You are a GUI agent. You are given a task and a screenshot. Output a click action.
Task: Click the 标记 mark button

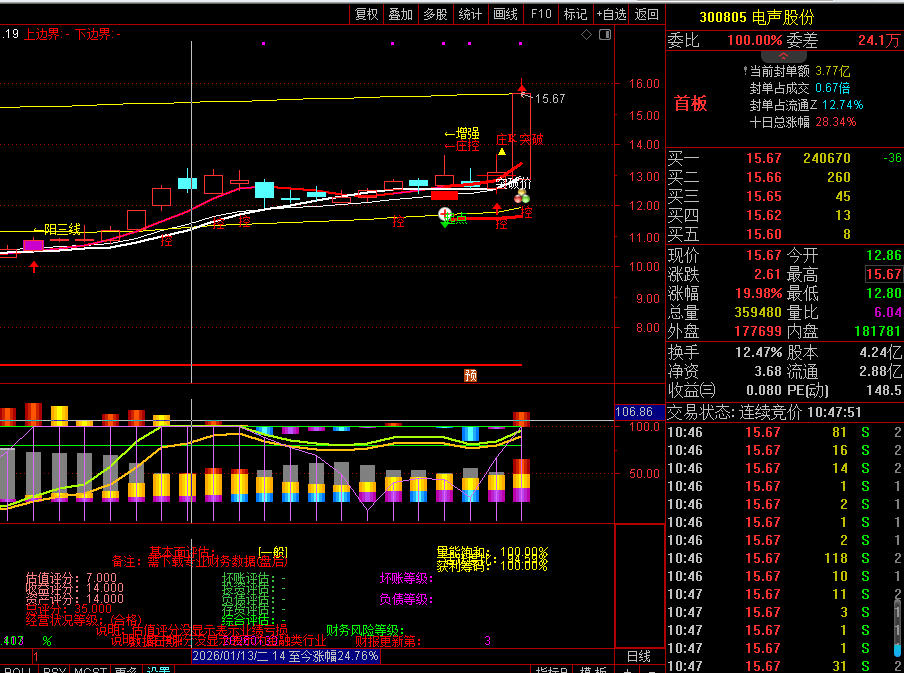[575, 14]
